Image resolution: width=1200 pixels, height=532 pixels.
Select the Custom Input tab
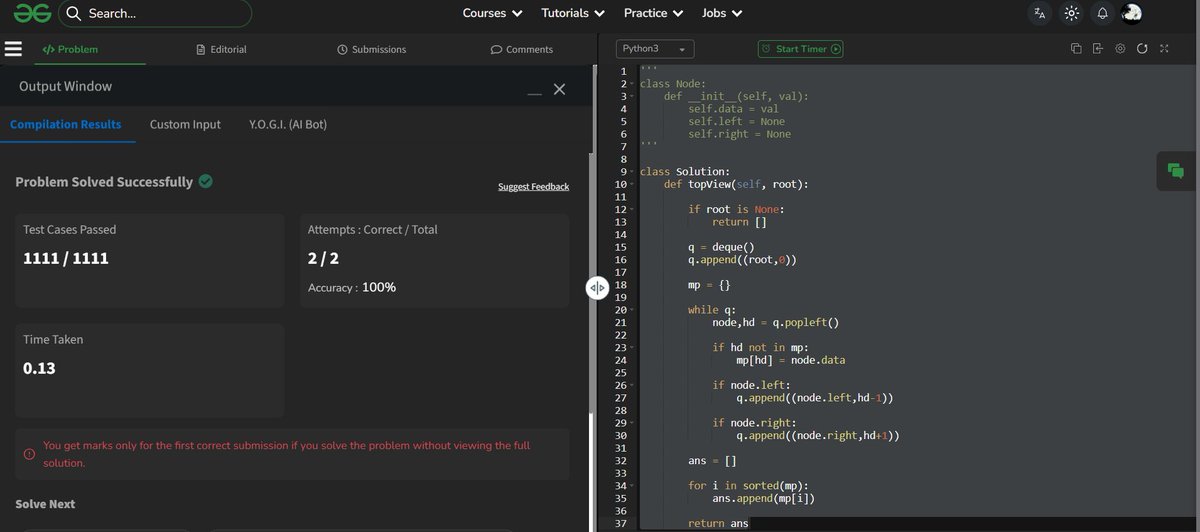pos(185,125)
